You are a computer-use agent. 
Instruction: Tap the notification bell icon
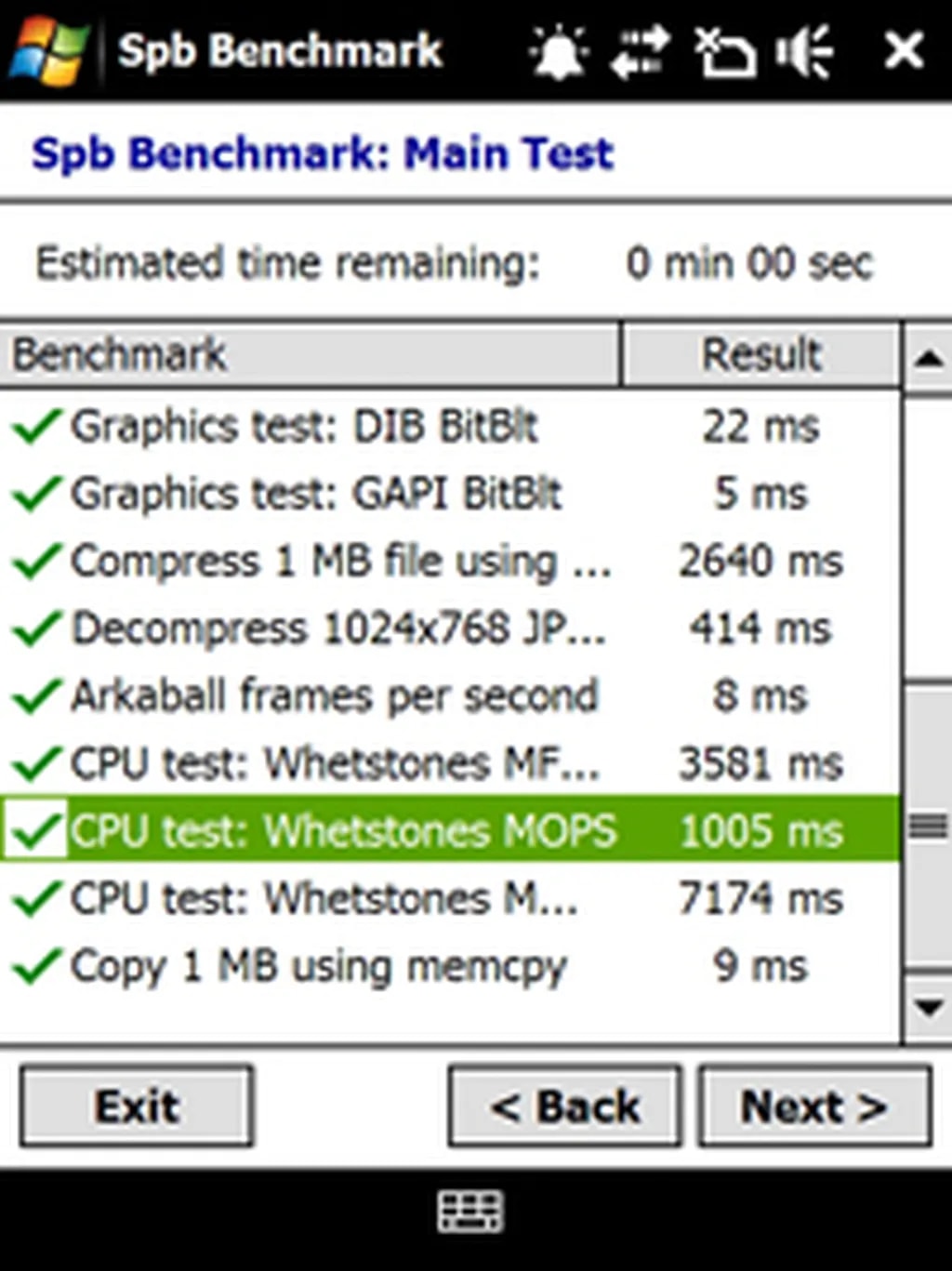[558, 50]
